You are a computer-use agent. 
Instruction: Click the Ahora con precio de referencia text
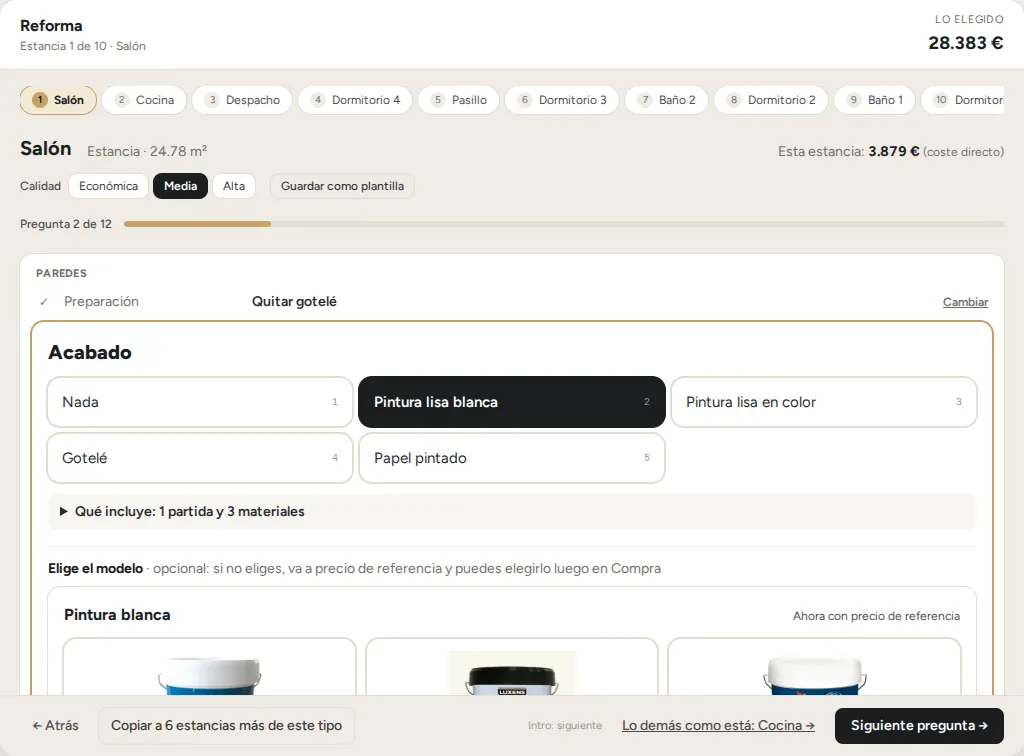point(876,616)
